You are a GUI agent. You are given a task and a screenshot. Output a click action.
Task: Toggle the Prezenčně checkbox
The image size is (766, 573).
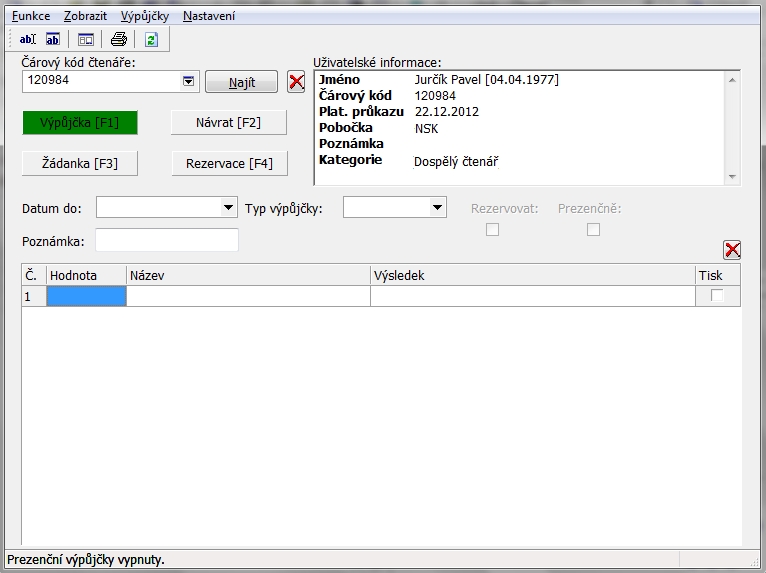click(593, 230)
